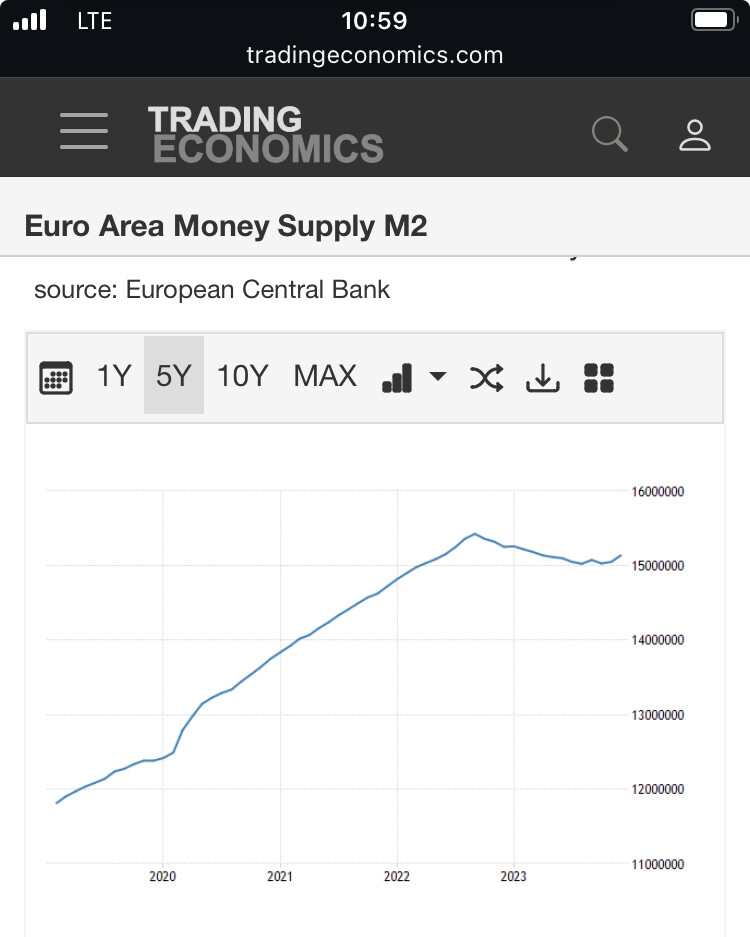Open the user account profile icon
The height and width of the screenshot is (937, 750).
(x=694, y=135)
